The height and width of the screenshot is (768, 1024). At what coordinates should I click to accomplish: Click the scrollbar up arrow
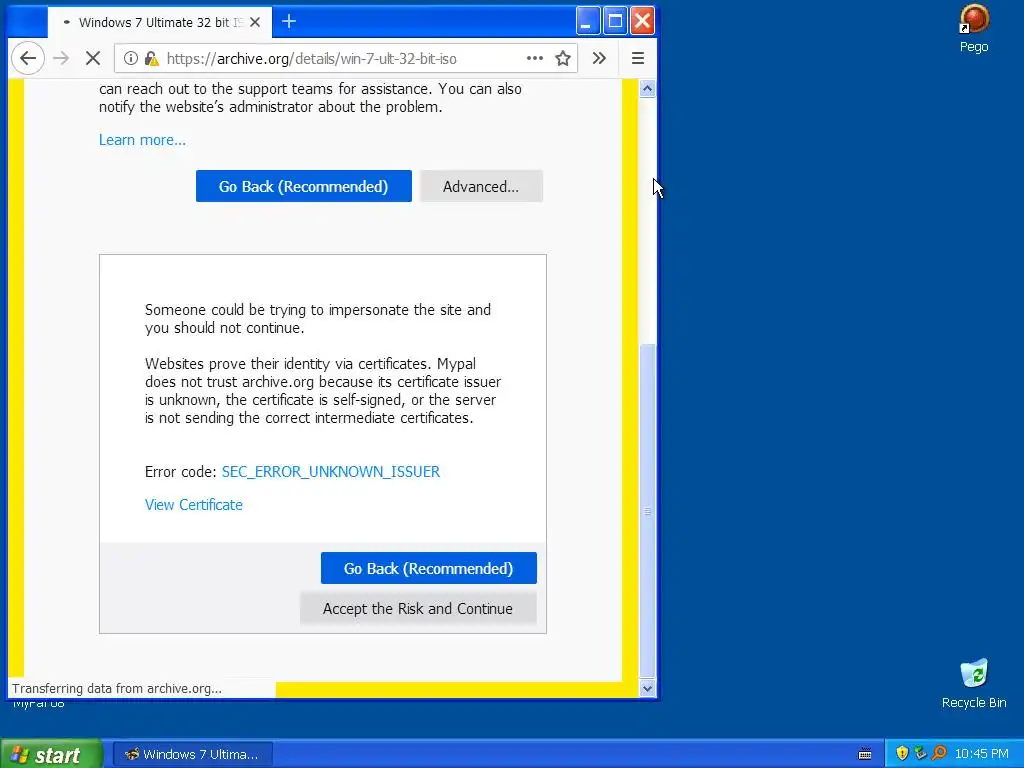click(647, 88)
